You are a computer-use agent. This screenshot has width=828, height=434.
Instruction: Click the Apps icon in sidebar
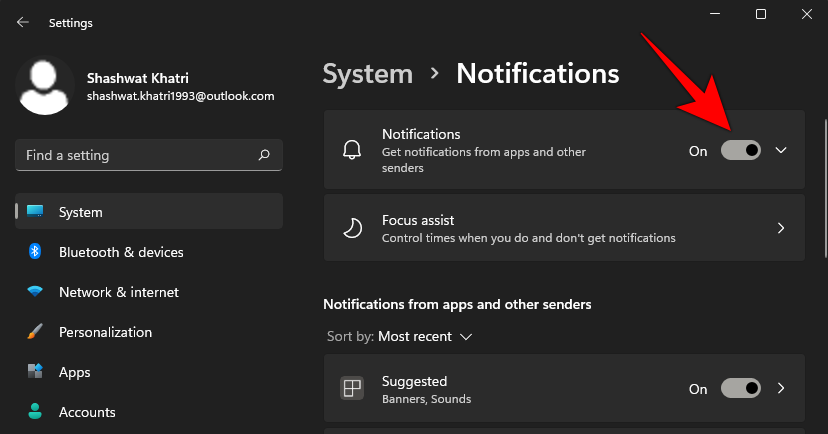tap(35, 371)
